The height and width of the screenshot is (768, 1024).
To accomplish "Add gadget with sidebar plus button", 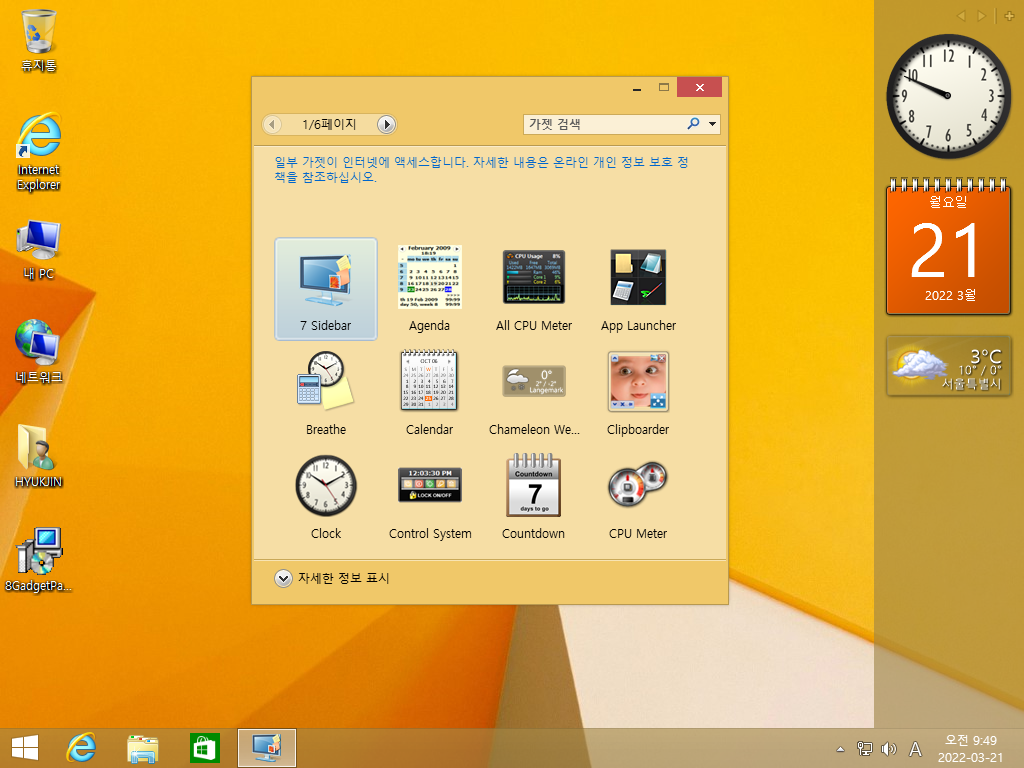I will [x=1009, y=16].
